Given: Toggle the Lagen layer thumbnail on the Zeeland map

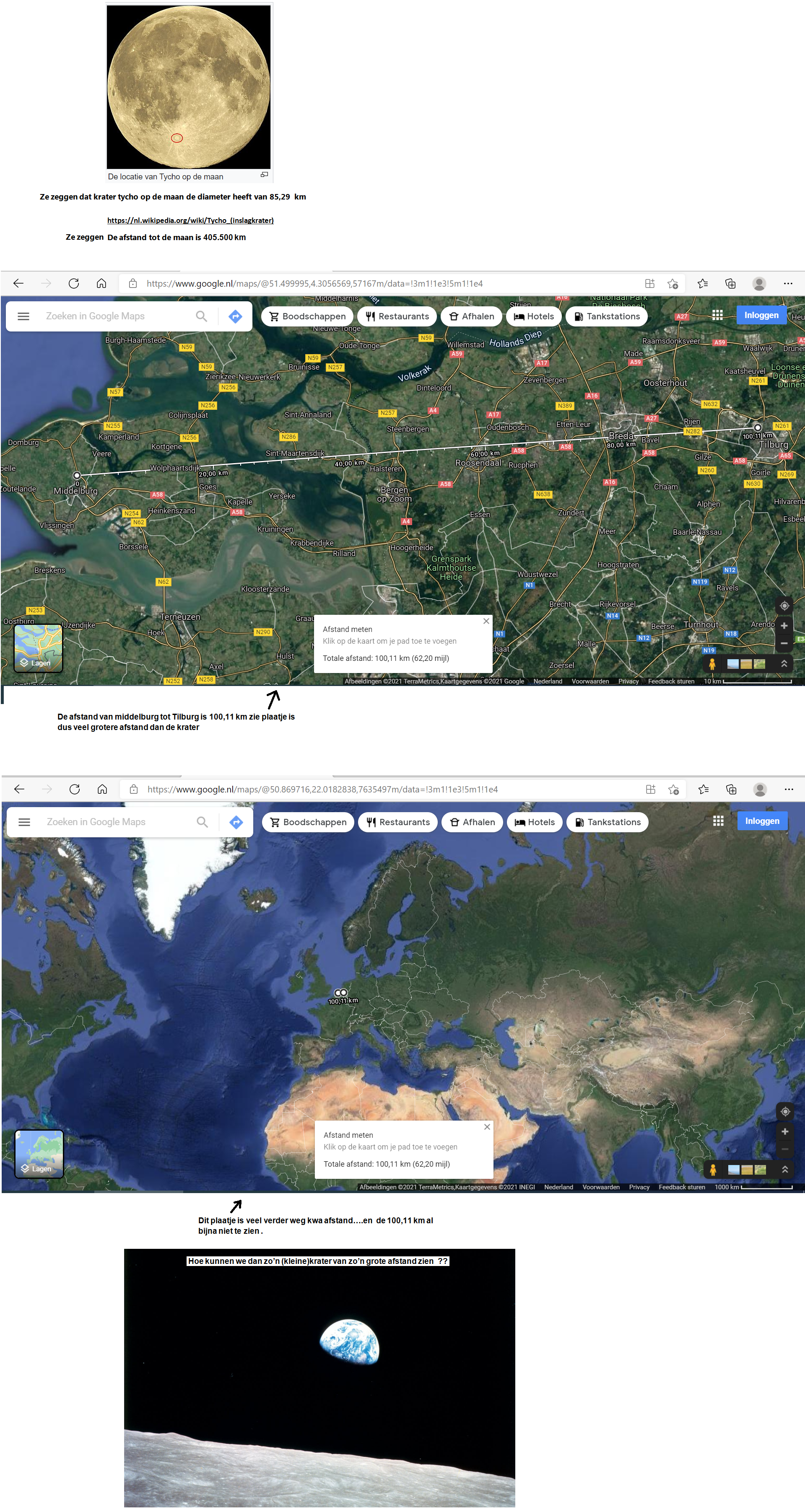Looking at the screenshot, I should [38, 648].
